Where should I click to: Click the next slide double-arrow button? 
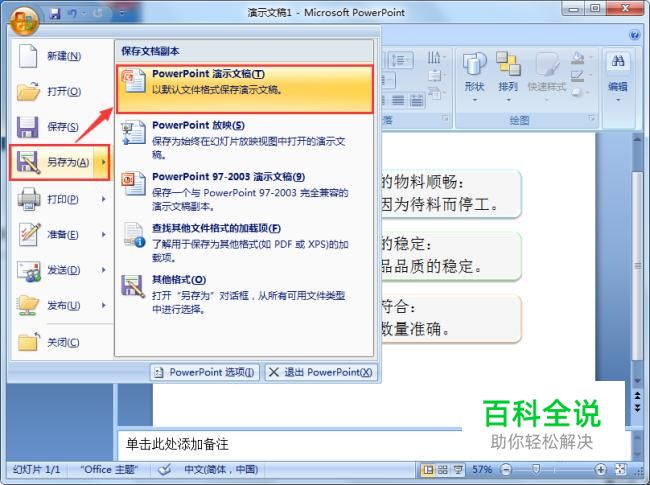click(637, 408)
